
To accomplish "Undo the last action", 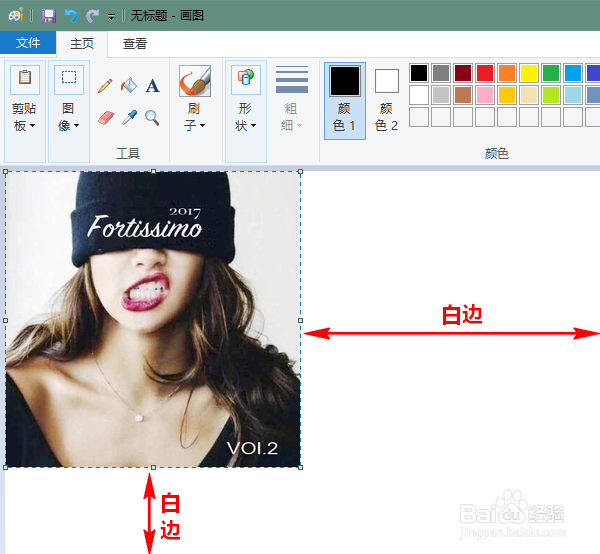I will coord(71,16).
